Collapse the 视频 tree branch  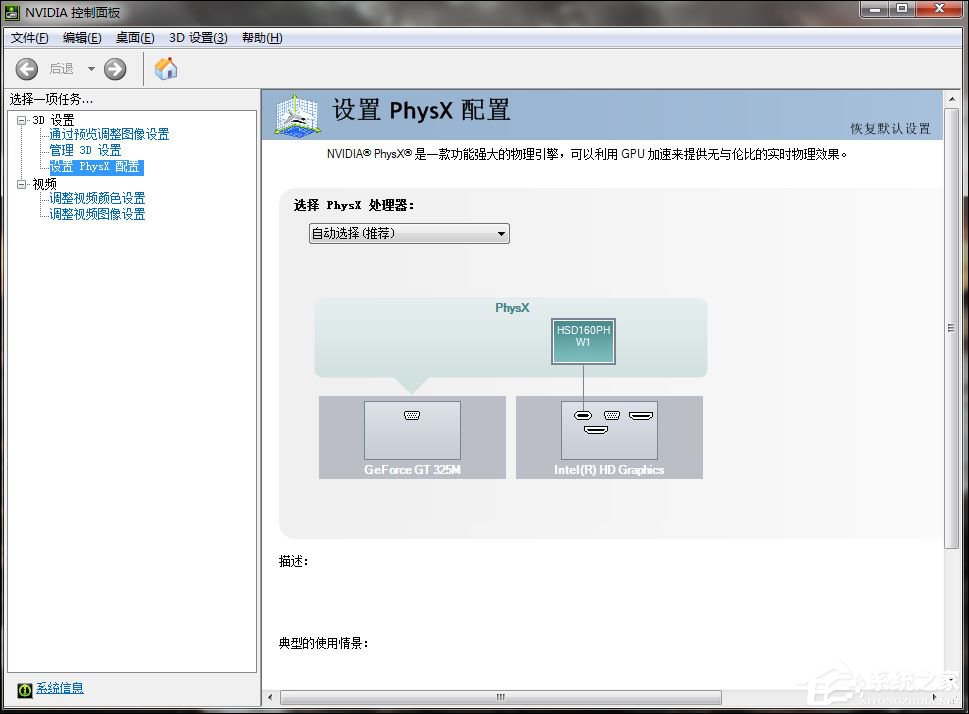tap(21, 183)
